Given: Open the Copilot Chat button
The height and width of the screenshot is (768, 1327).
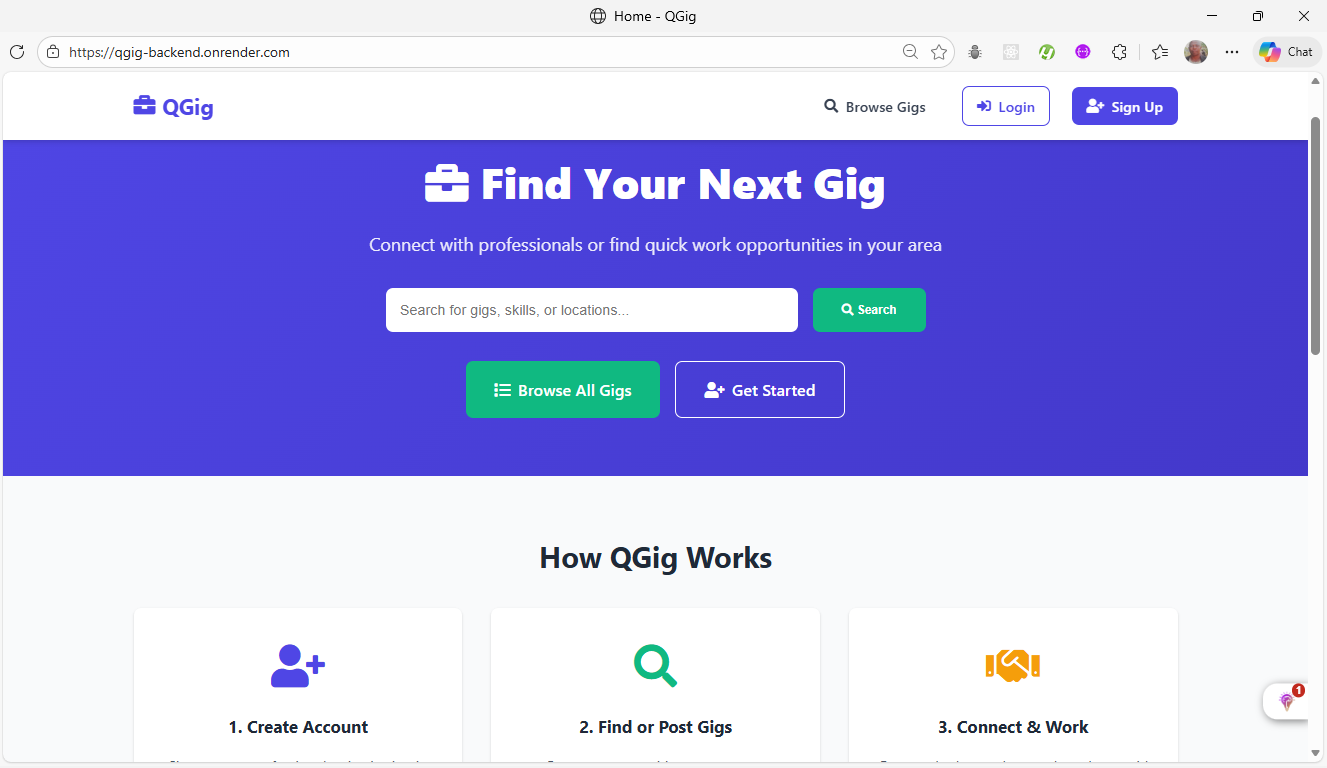Looking at the screenshot, I should click(x=1286, y=52).
